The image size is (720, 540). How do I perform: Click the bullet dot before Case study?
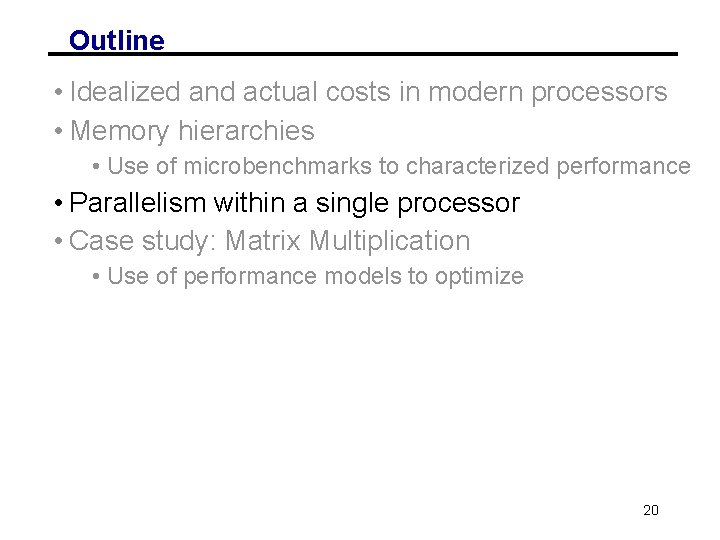click(58, 241)
